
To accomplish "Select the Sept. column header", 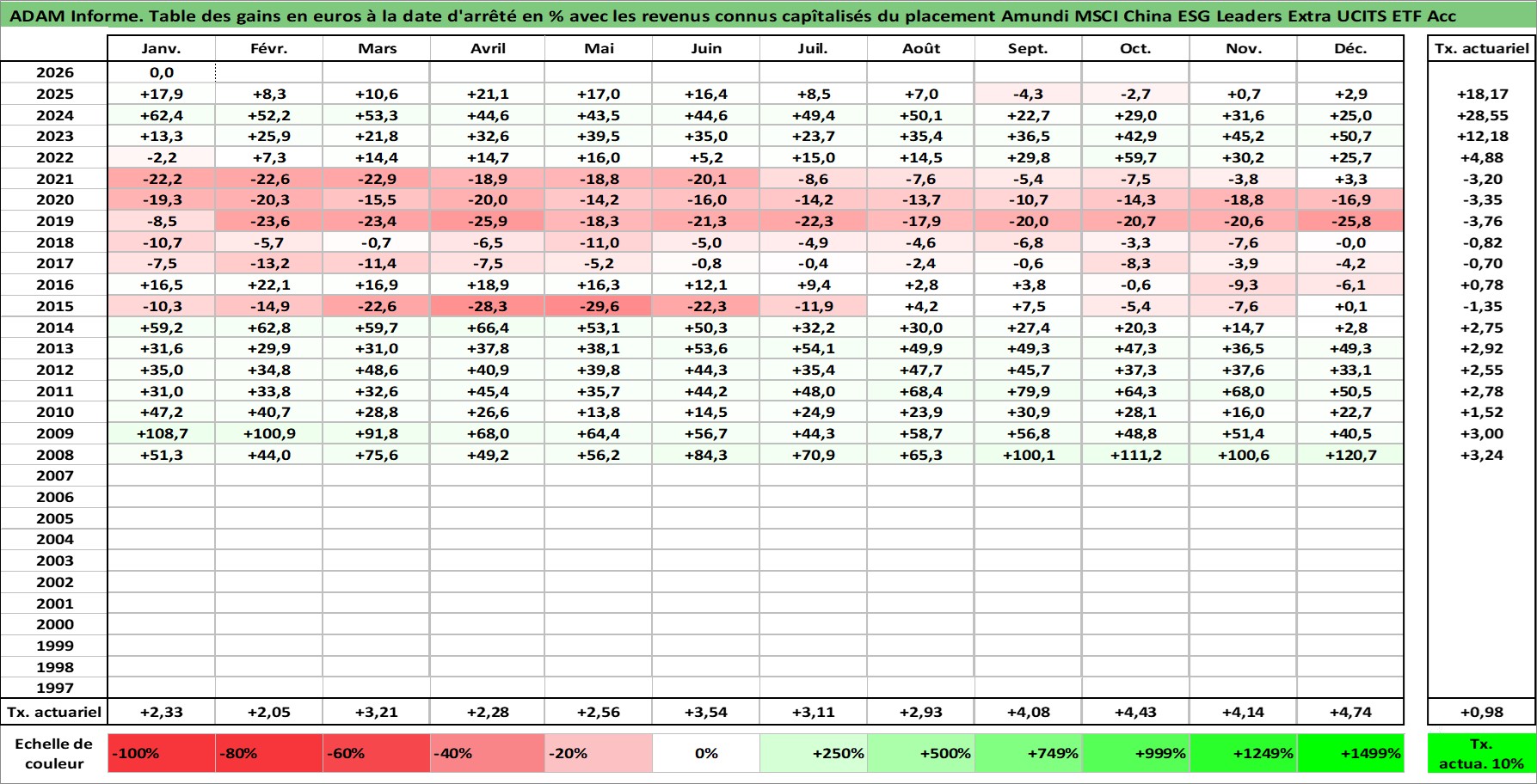I will pos(1029,49).
